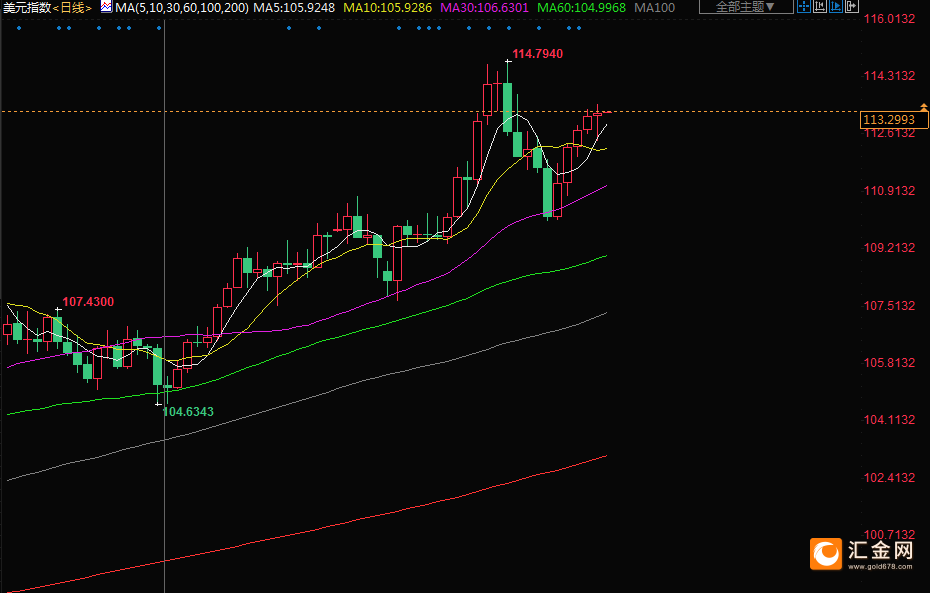Click the compress horizontal axis icon

click(820, 6)
